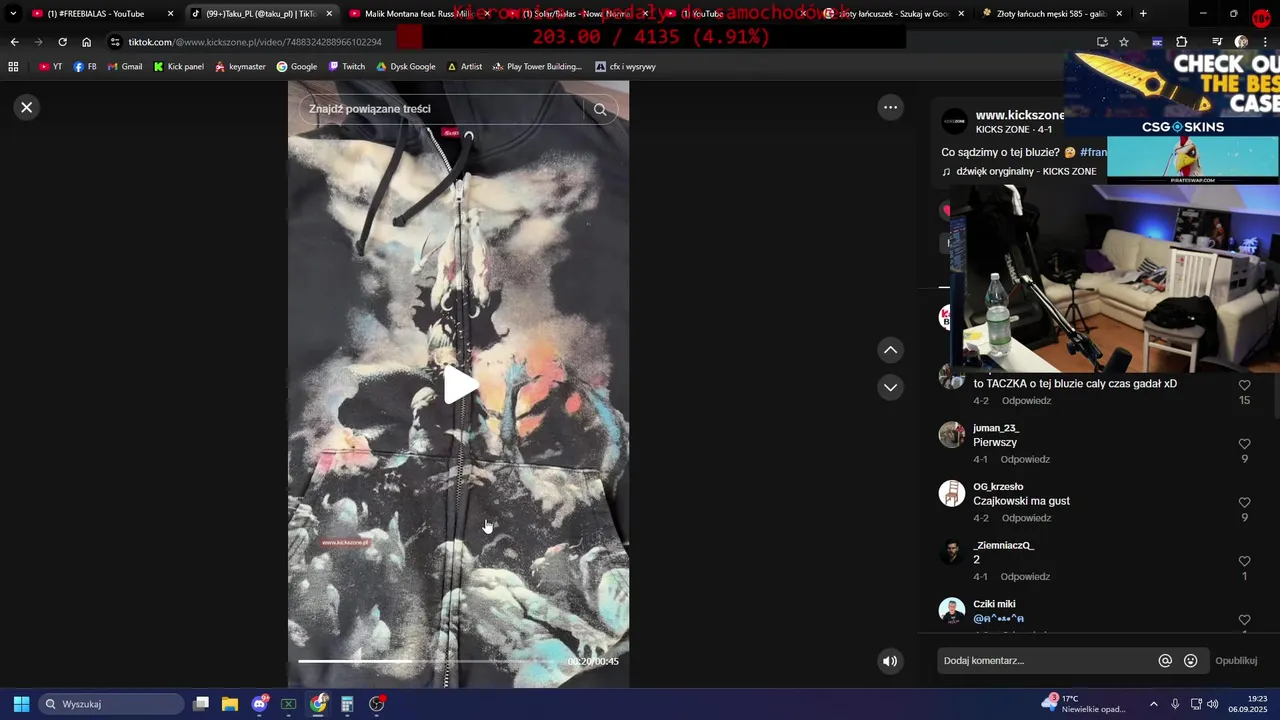
Task: Close the #FREEBIALAS YouTube tab
Action: [x=170, y=14]
